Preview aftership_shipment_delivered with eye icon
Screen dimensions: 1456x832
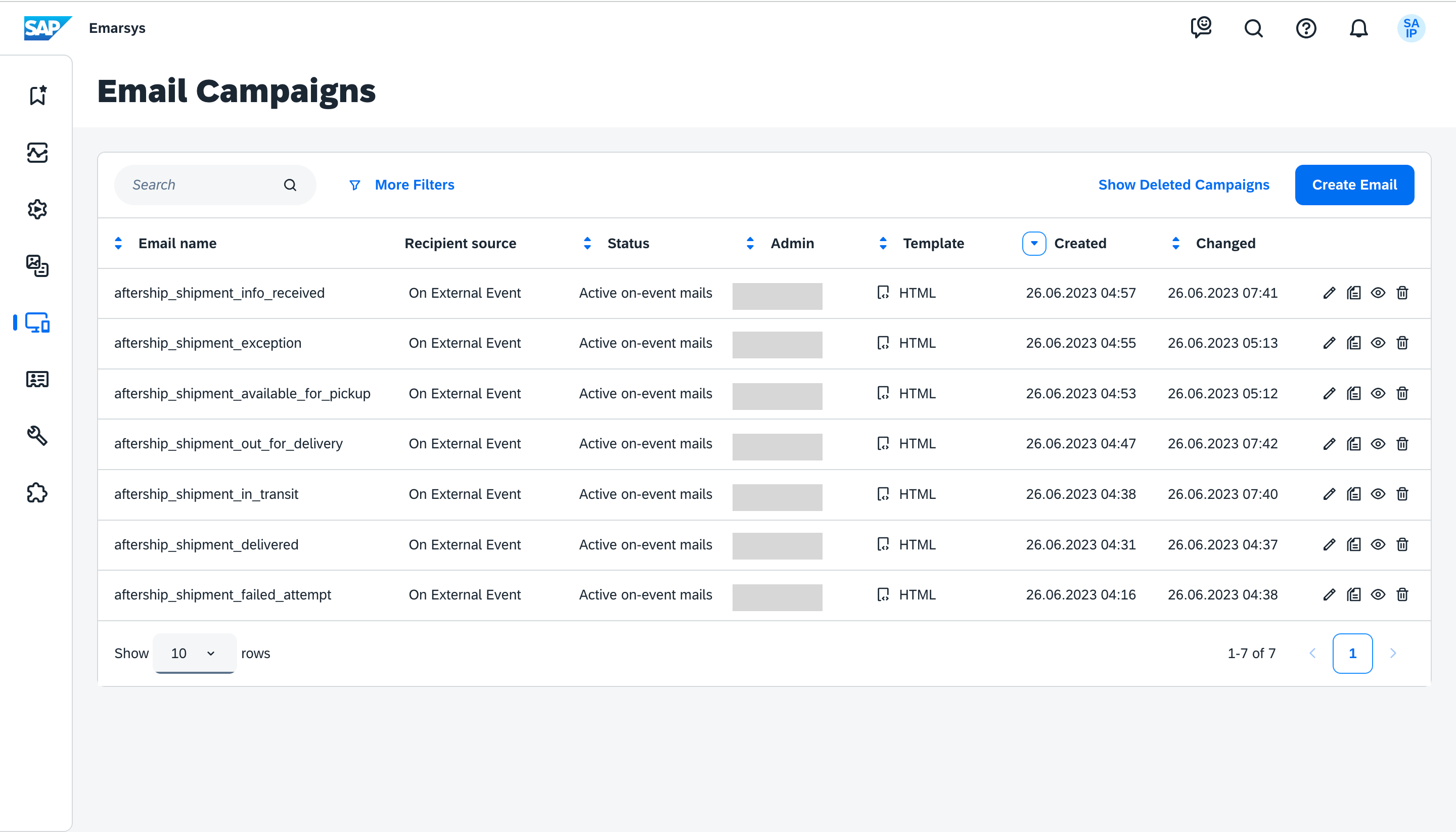(1378, 544)
